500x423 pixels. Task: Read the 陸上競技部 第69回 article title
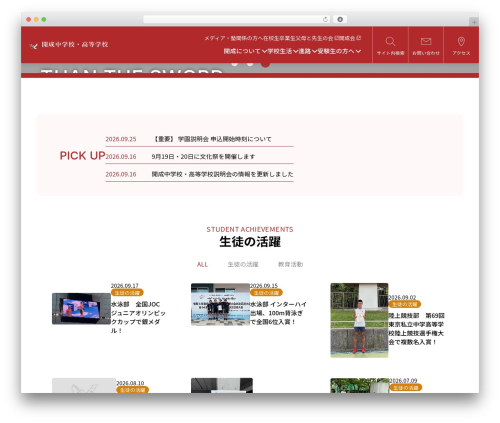tap(417, 329)
